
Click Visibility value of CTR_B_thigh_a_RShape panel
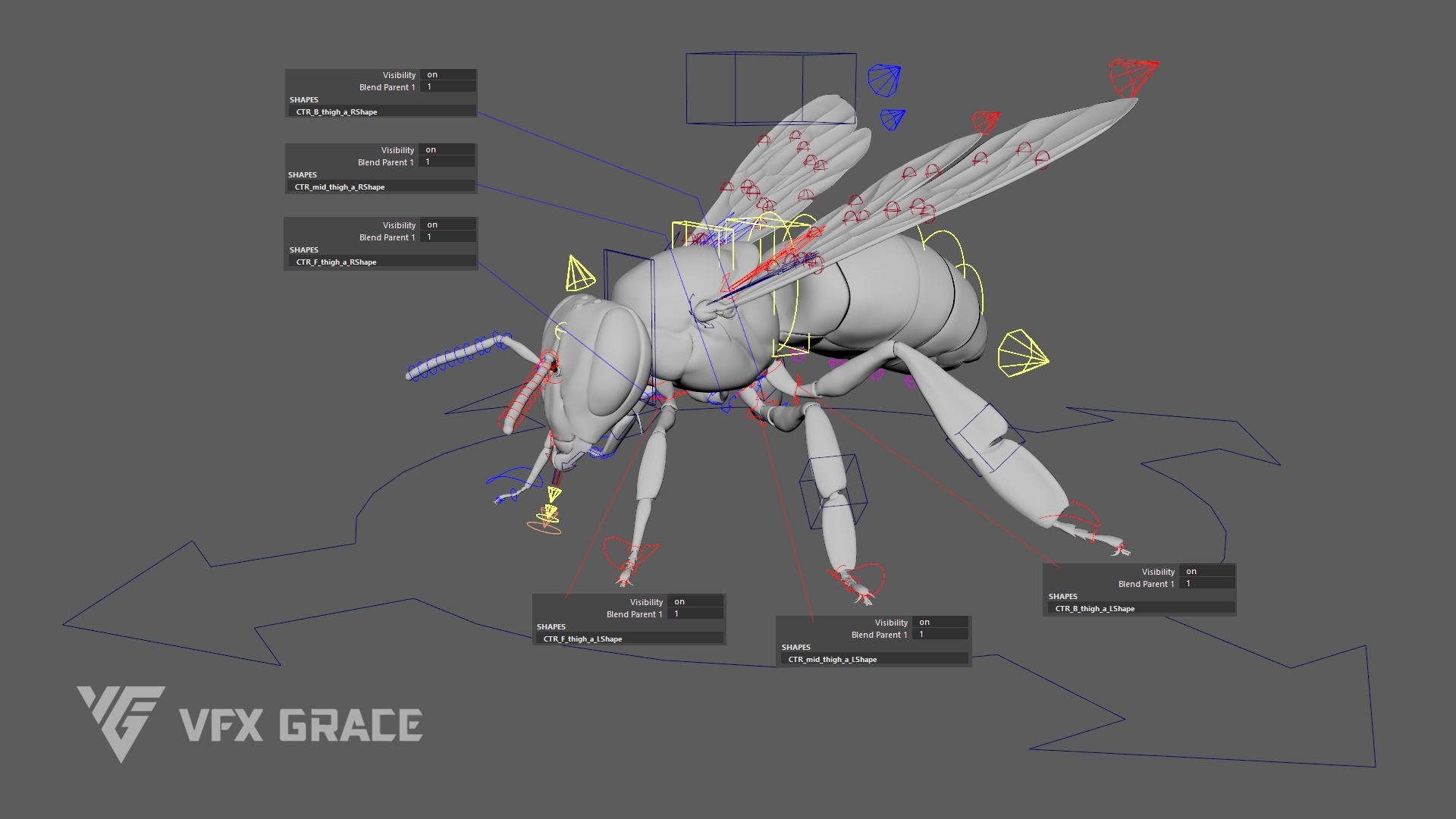click(448, 75)
